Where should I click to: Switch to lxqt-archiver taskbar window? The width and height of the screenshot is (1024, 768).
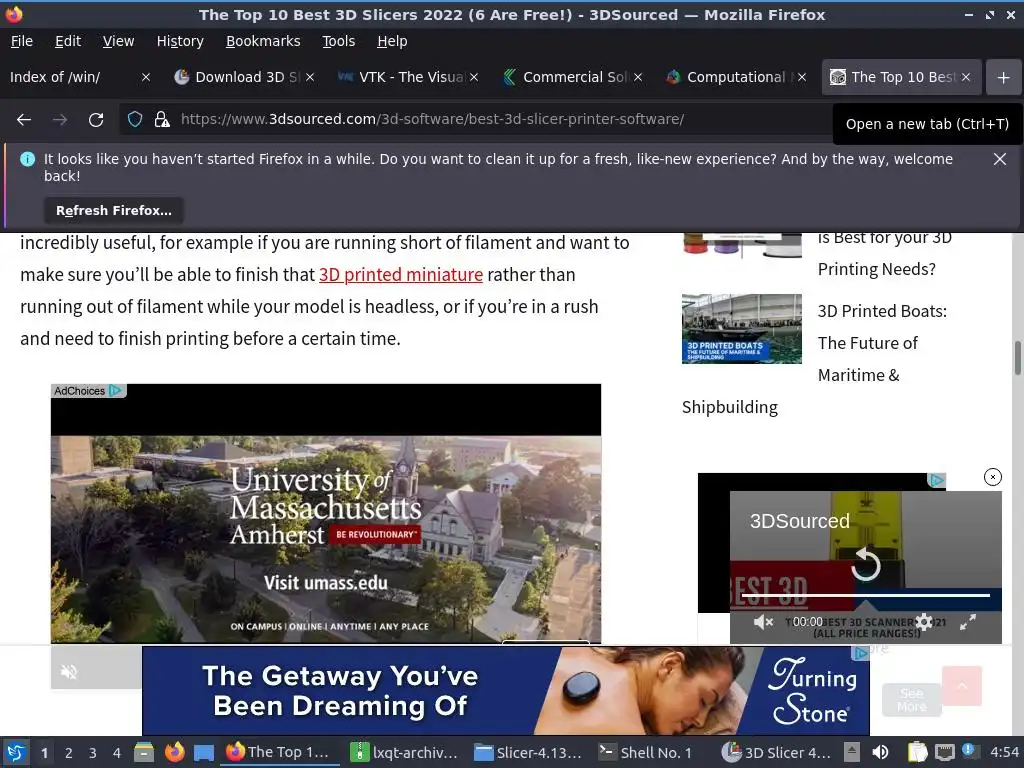pos(405,752)
